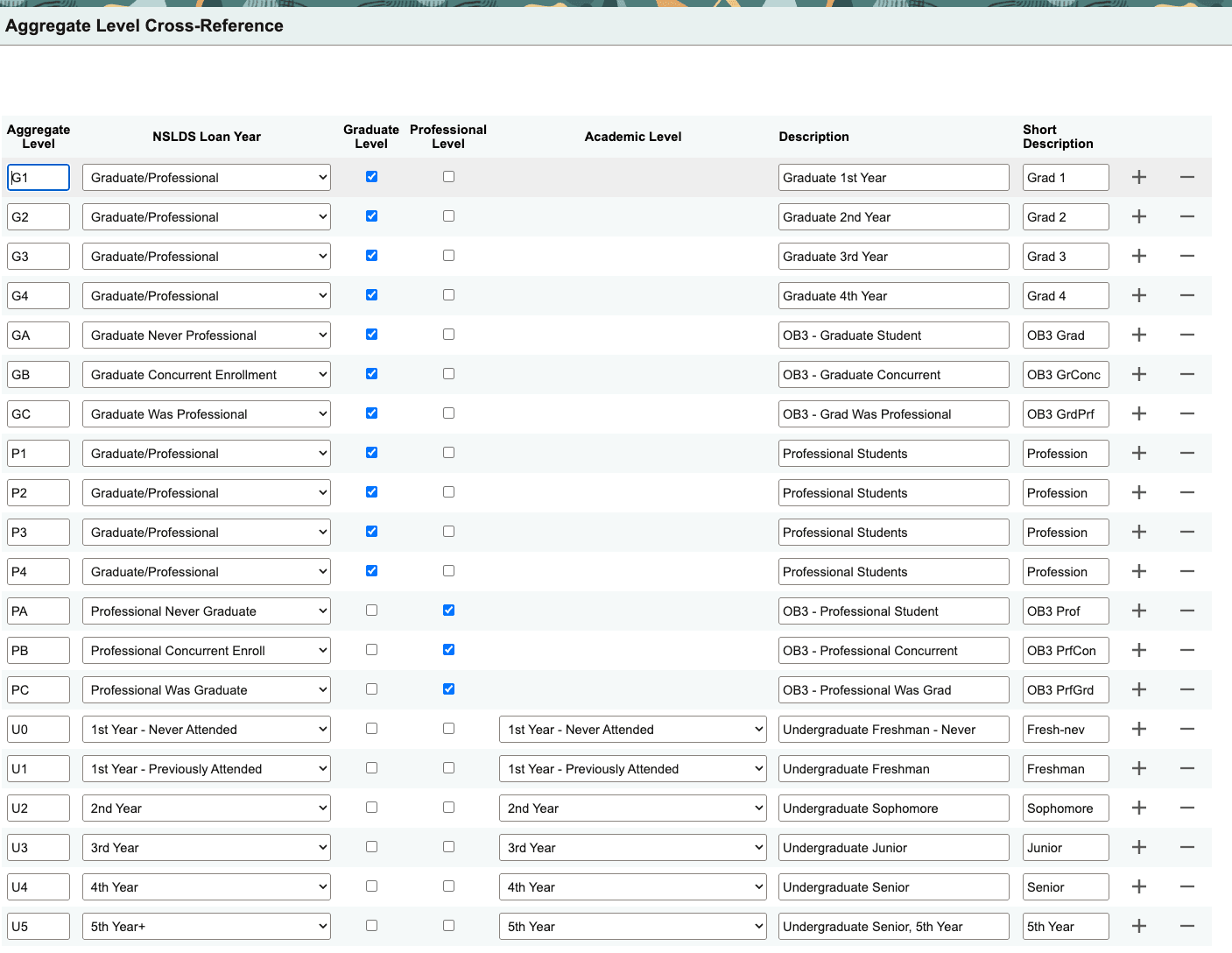The height and width of the screenshot is (953, 1232).
Task: Open Academic Level dropdown for U0 row
Action: coord(633,729)
